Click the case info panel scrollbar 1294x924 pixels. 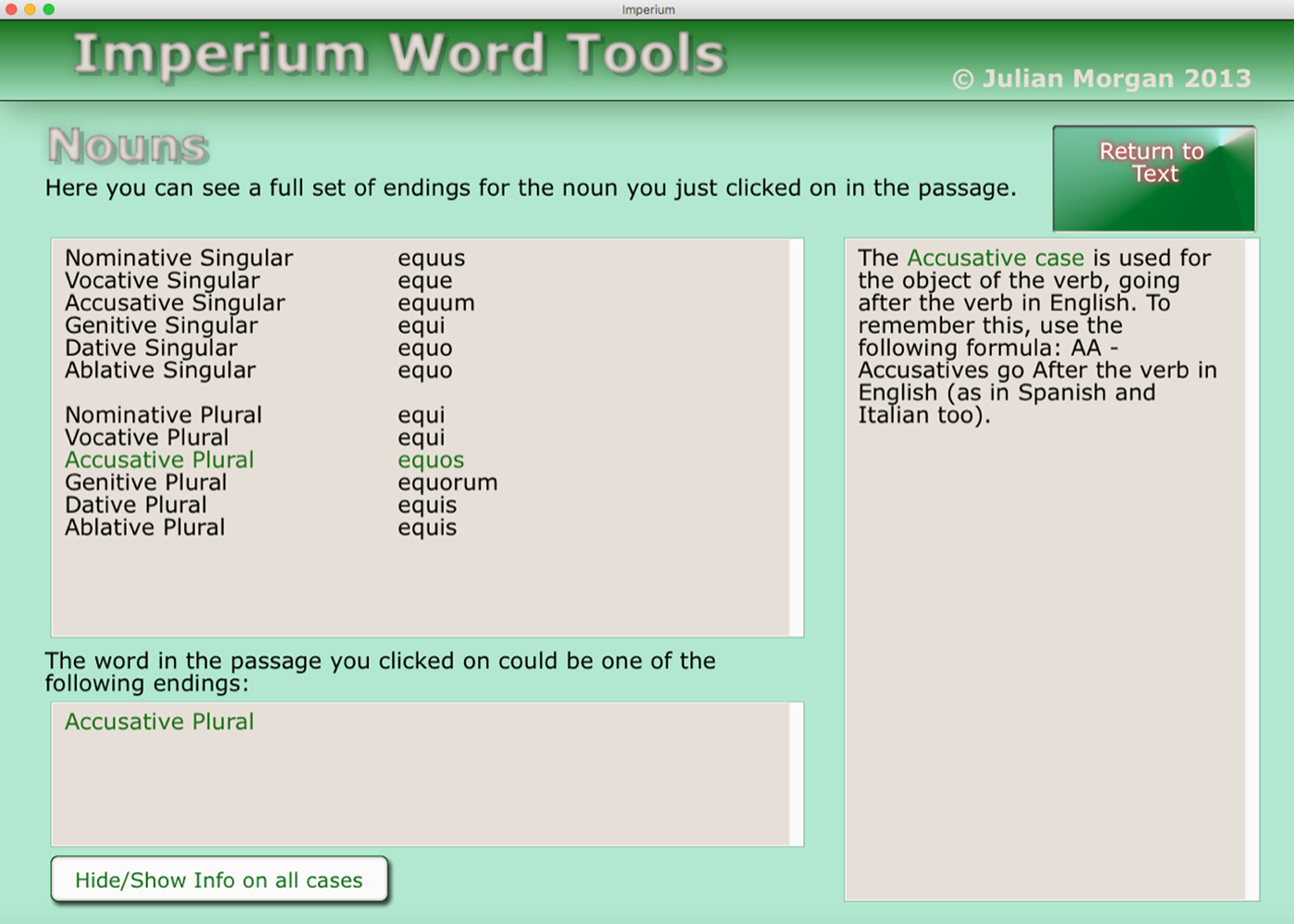point(1251,569)
